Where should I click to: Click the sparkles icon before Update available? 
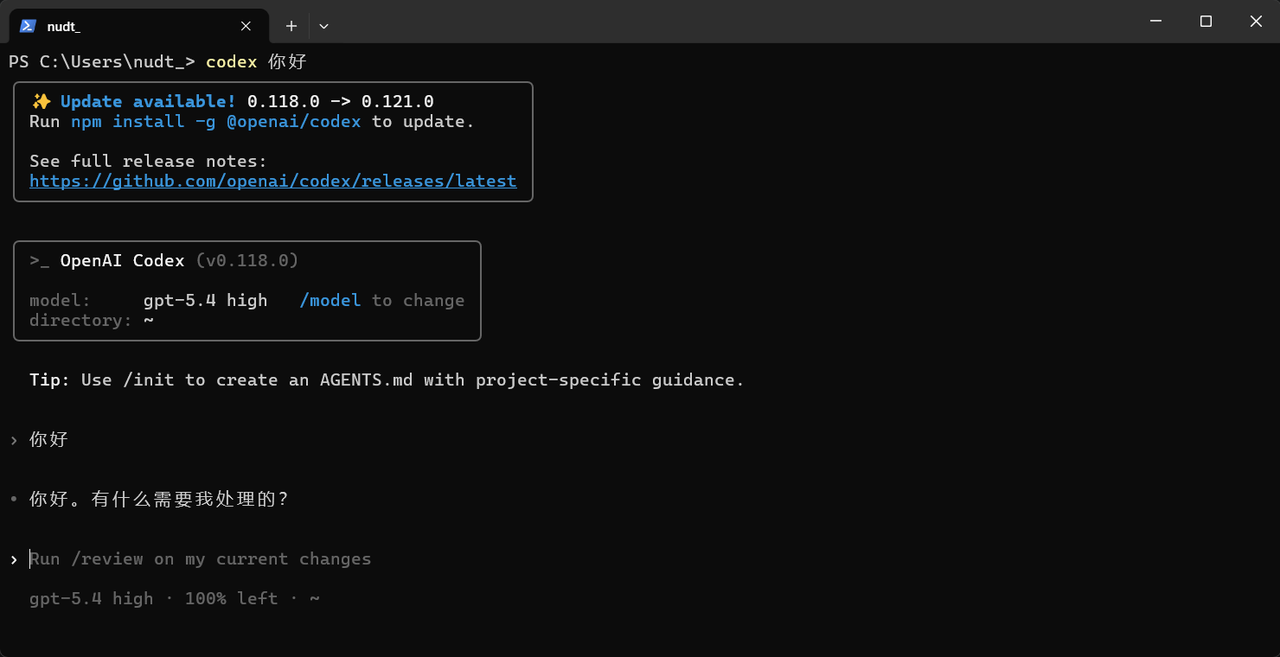[41, 101]
